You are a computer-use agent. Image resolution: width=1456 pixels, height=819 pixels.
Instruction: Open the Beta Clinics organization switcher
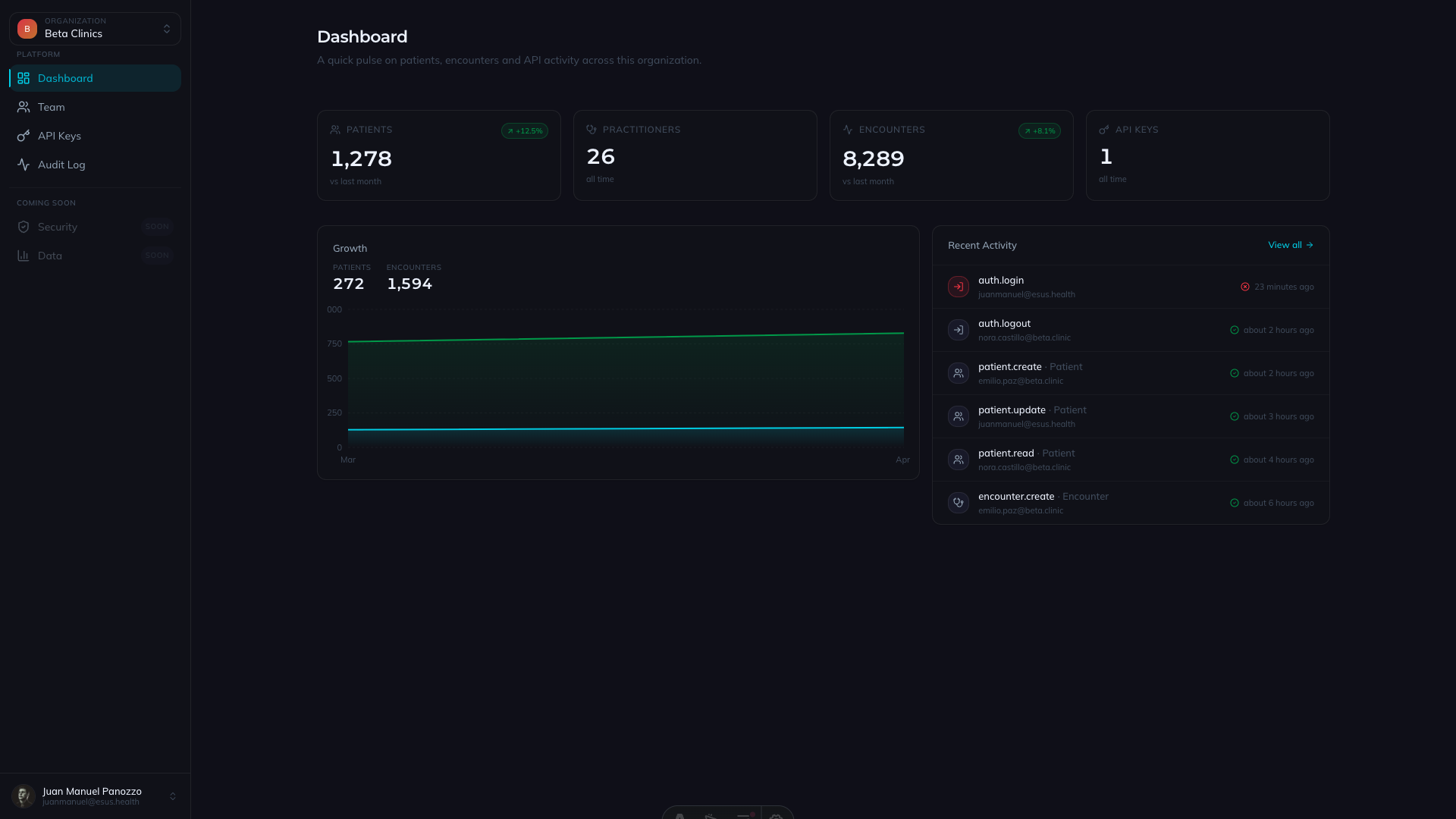[x=95, y=29]
